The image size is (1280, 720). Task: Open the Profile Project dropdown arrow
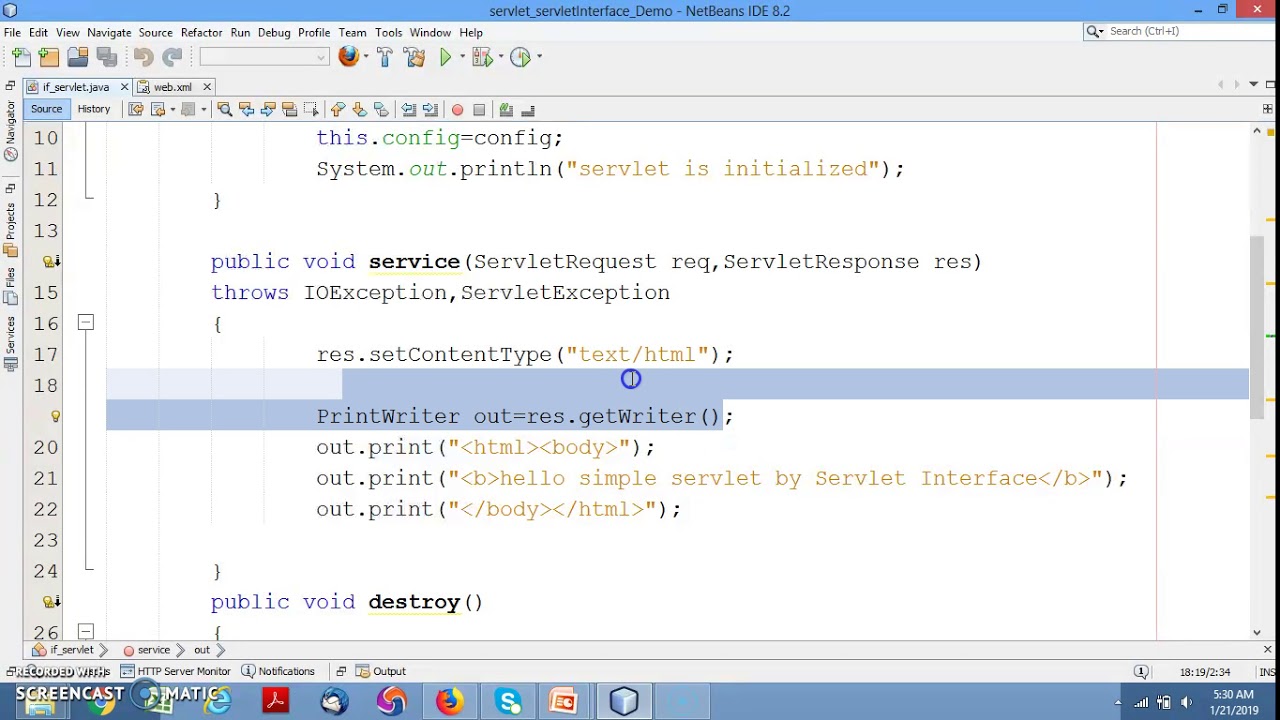539,57
